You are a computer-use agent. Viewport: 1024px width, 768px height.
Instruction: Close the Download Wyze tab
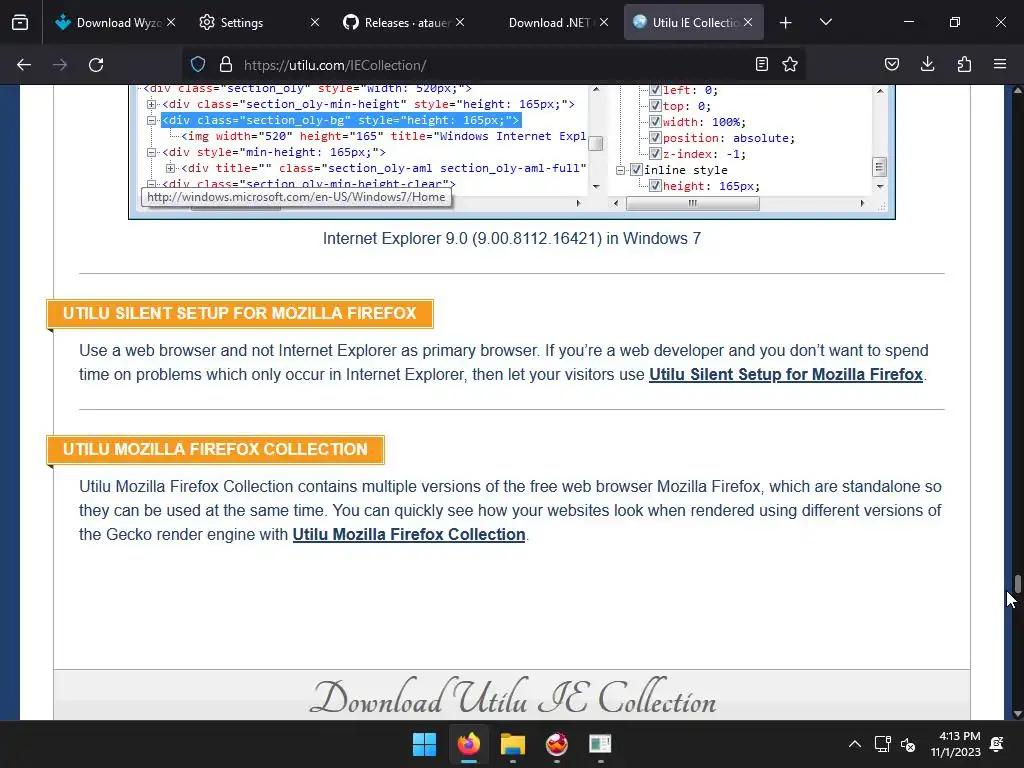coord(171,22)
